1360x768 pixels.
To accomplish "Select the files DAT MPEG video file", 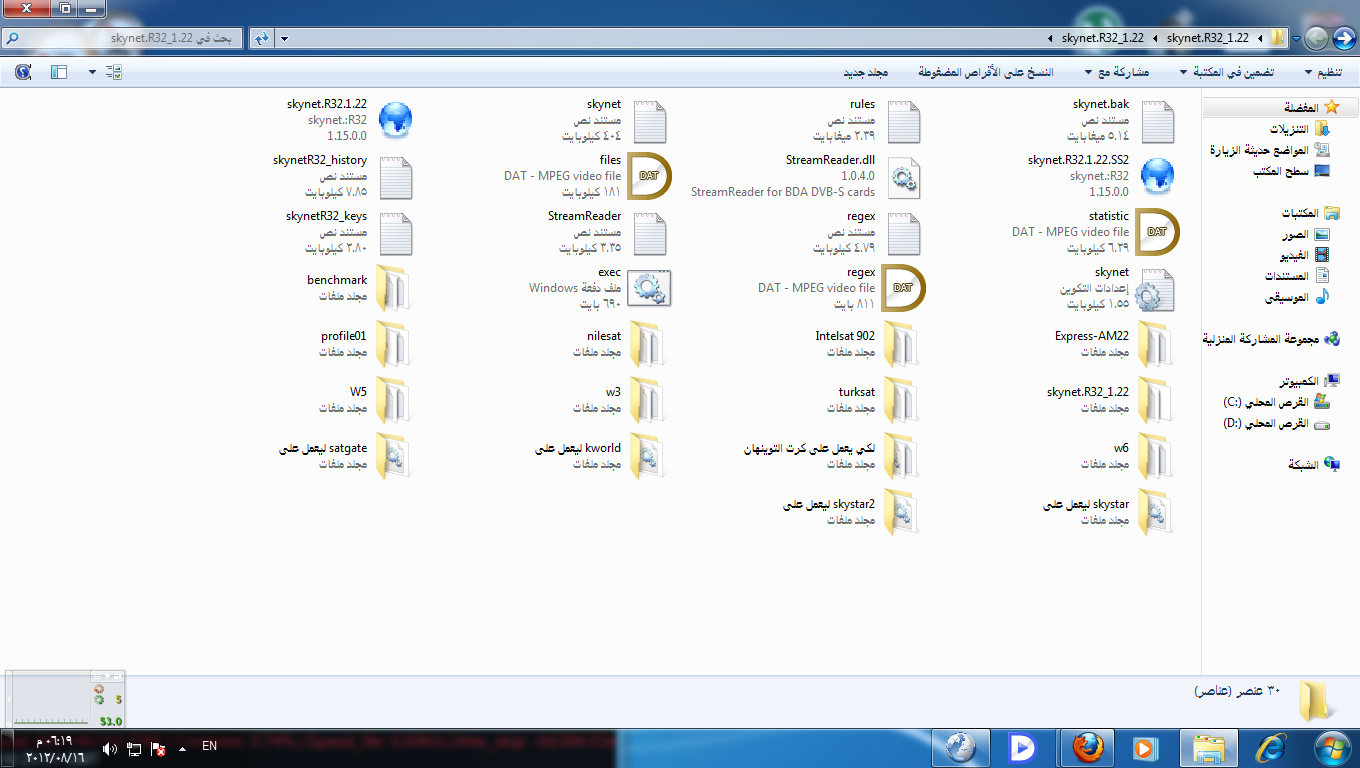I will coord(587,176).
